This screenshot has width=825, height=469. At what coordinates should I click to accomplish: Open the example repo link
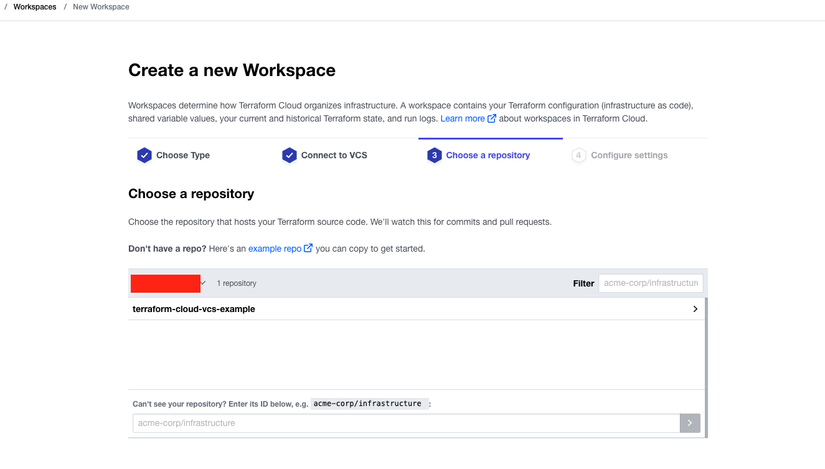[x=275, y=248]
